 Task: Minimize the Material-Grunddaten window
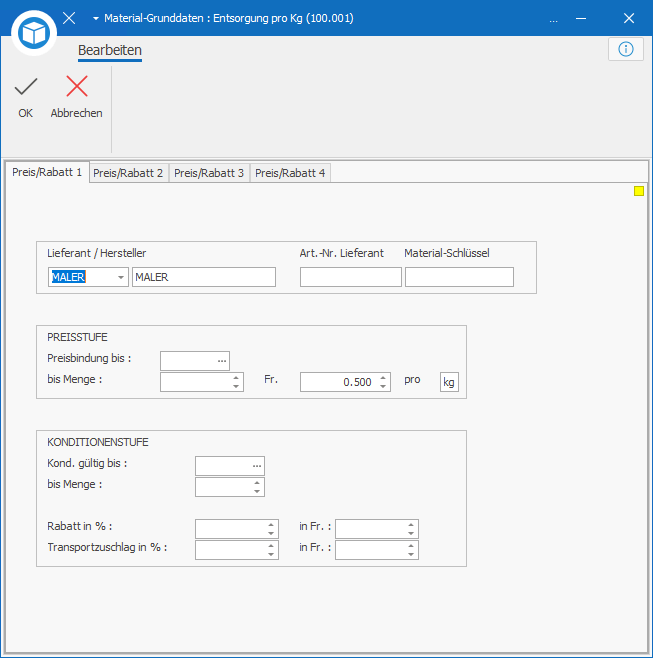pos(581,18)
